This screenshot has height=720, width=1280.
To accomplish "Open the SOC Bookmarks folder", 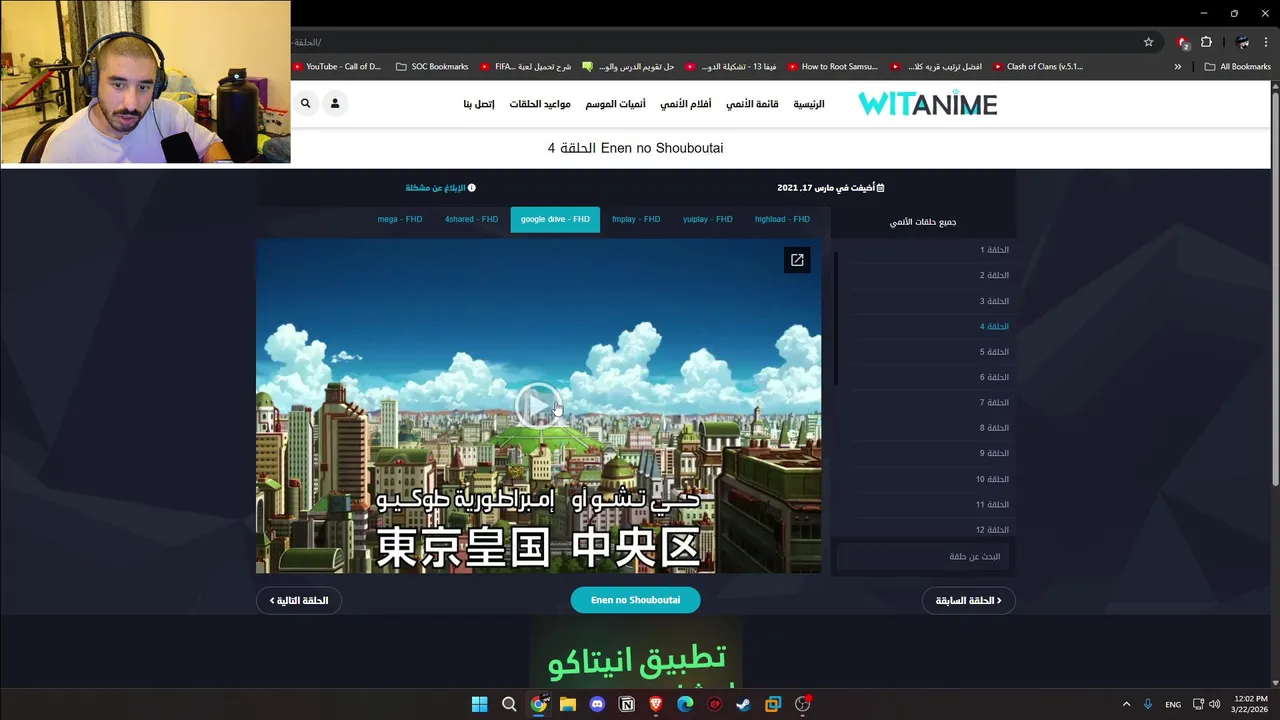I will (x=432, y=67).
